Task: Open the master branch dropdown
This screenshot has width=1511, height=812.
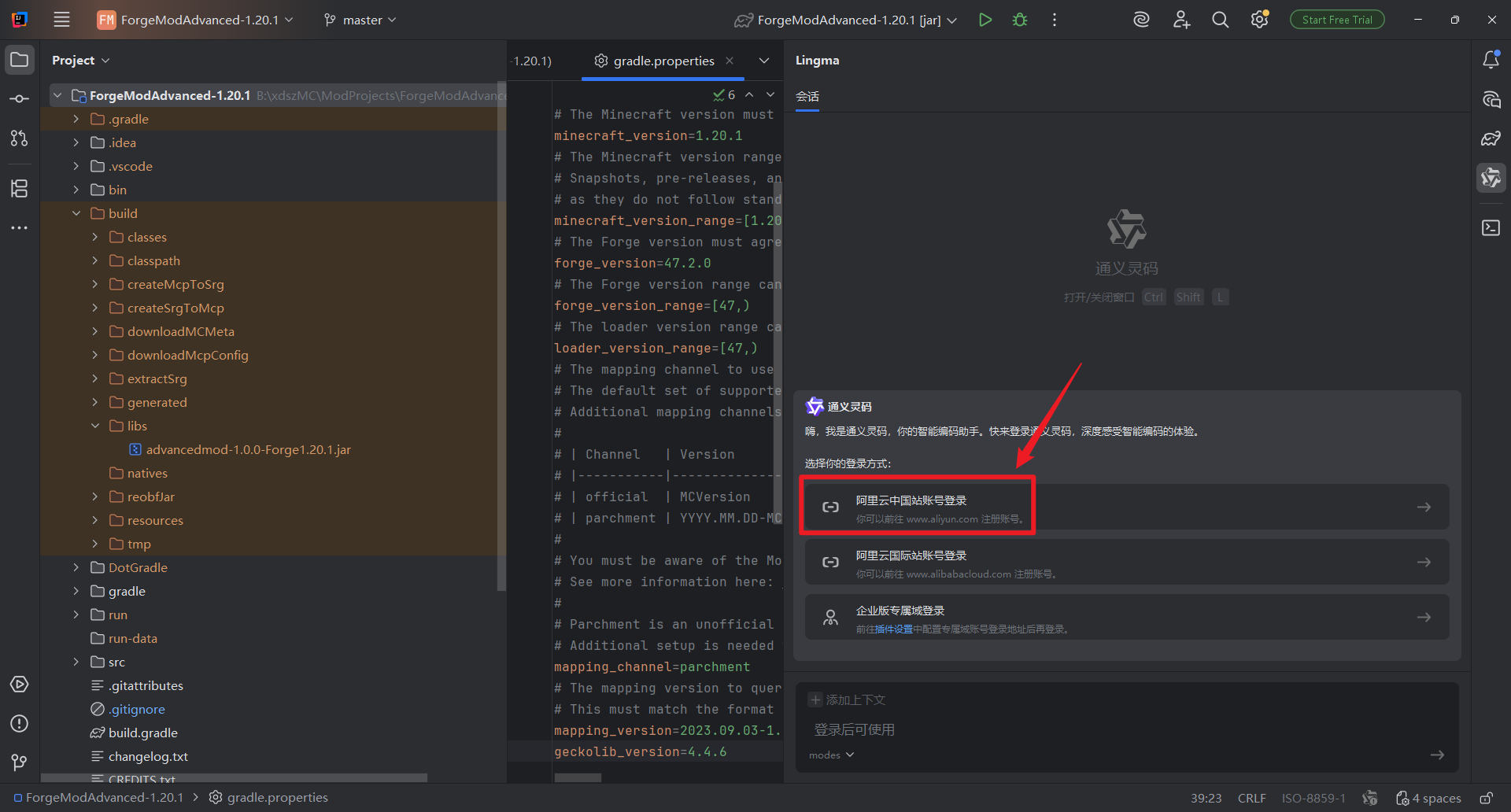Action: [360, 20]
